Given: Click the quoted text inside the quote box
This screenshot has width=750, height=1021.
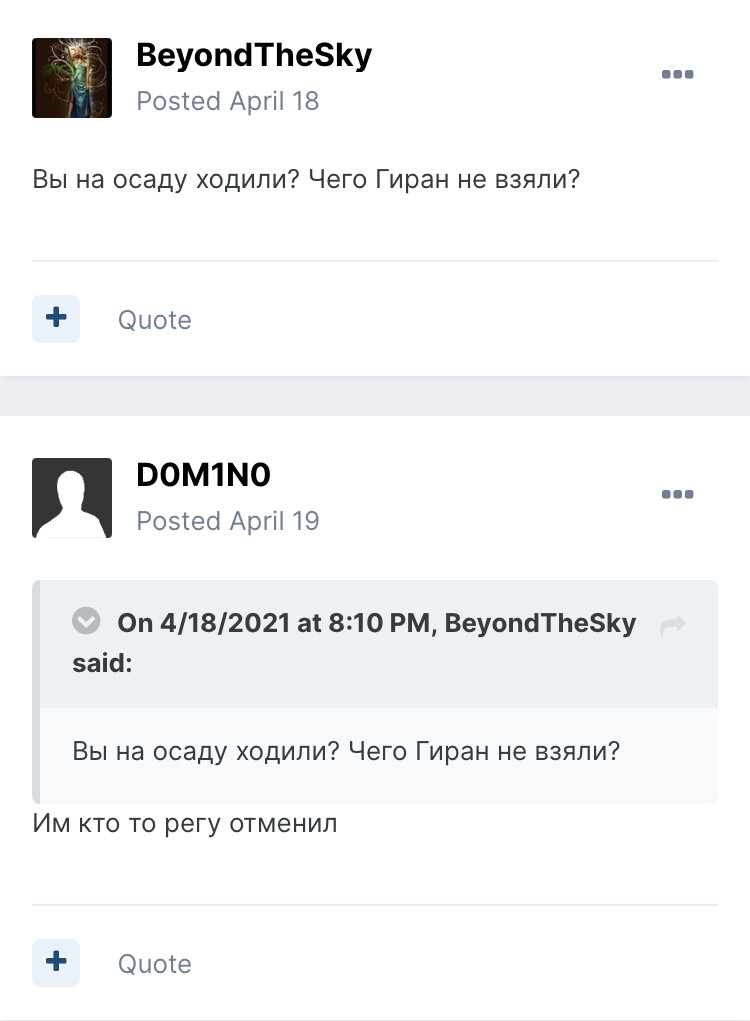Looking at the screenshot, I should [x=346, y=751].
